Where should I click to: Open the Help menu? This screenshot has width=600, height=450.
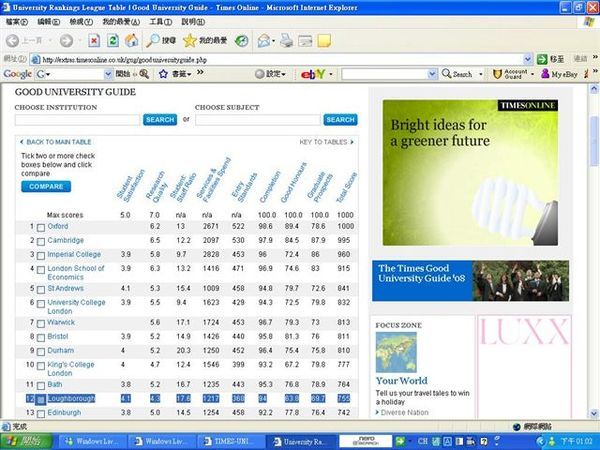[x=193, y=22]
